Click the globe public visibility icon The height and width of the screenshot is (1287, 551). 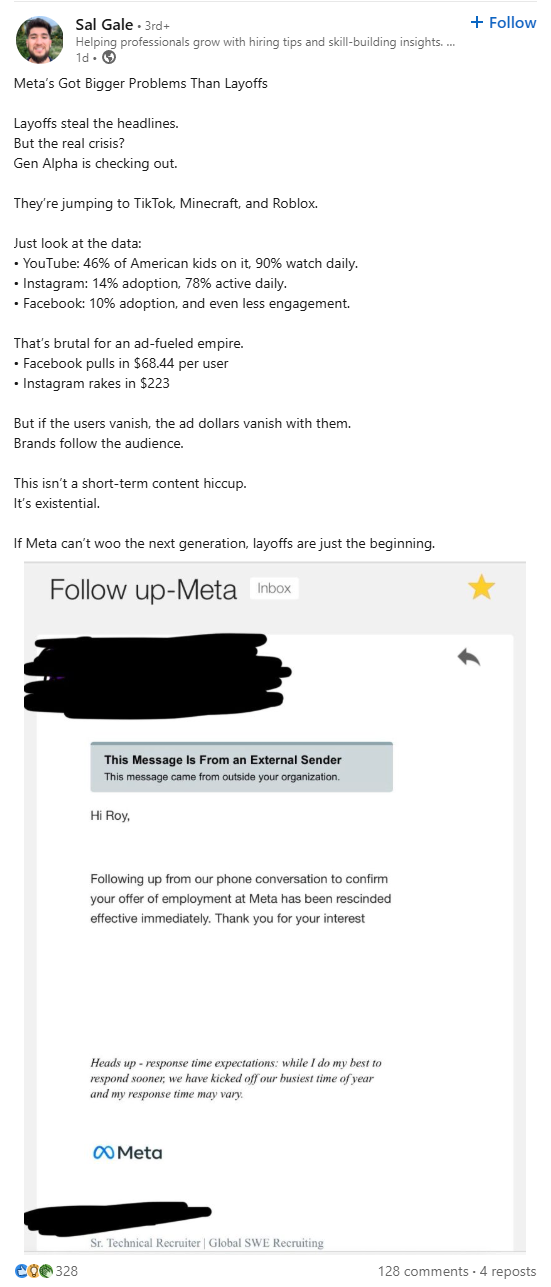pyautogui.click(x=109, y=57)
